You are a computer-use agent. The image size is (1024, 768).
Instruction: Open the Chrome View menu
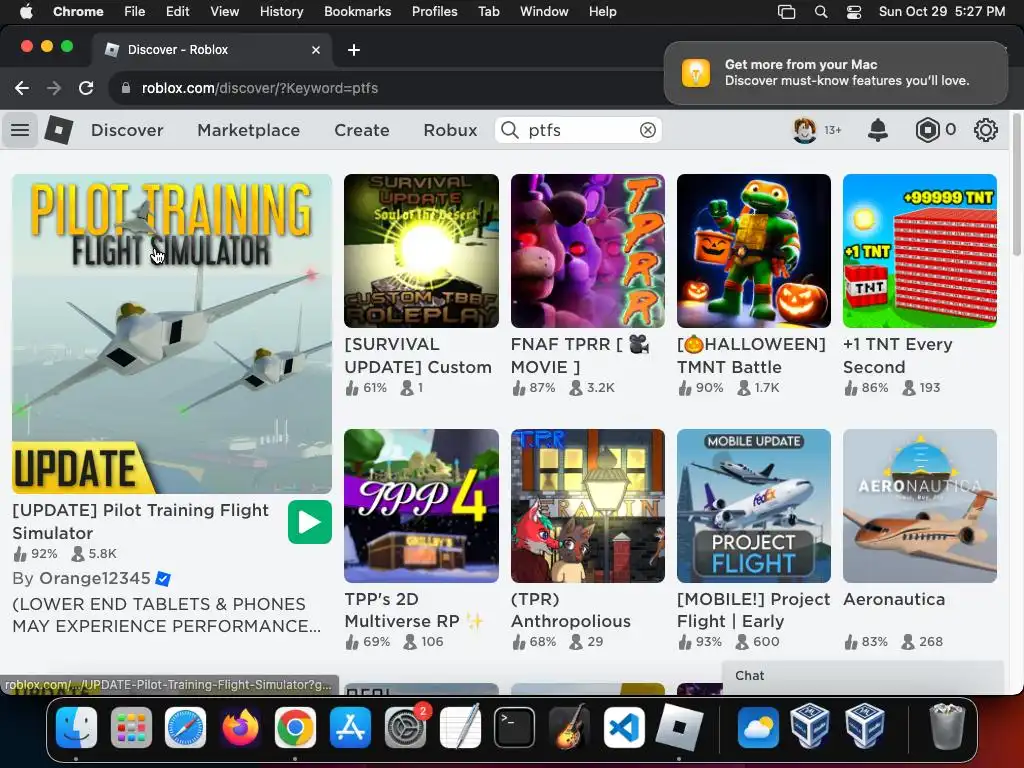[225, 12]
